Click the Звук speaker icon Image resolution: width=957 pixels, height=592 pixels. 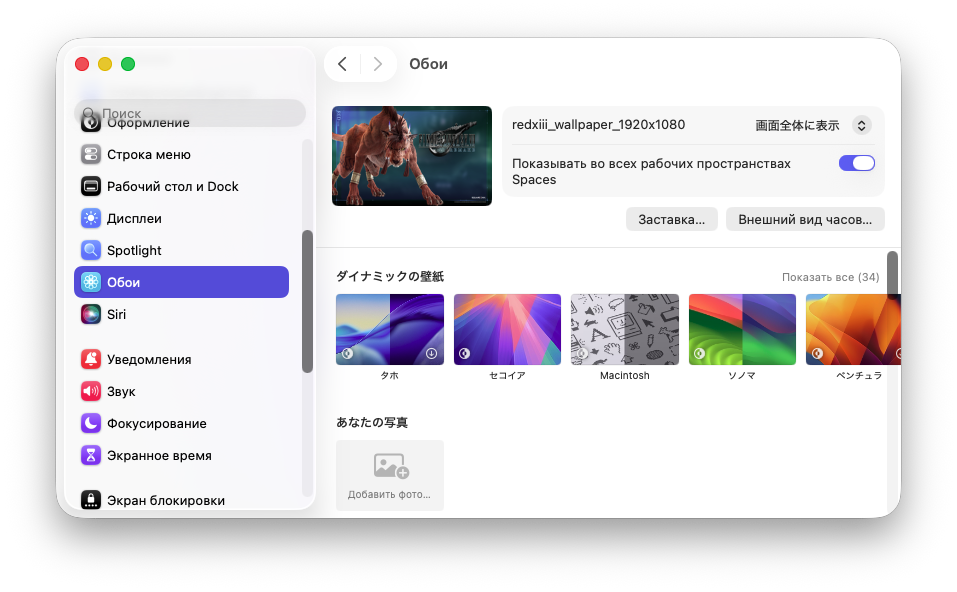pos(91,391)
